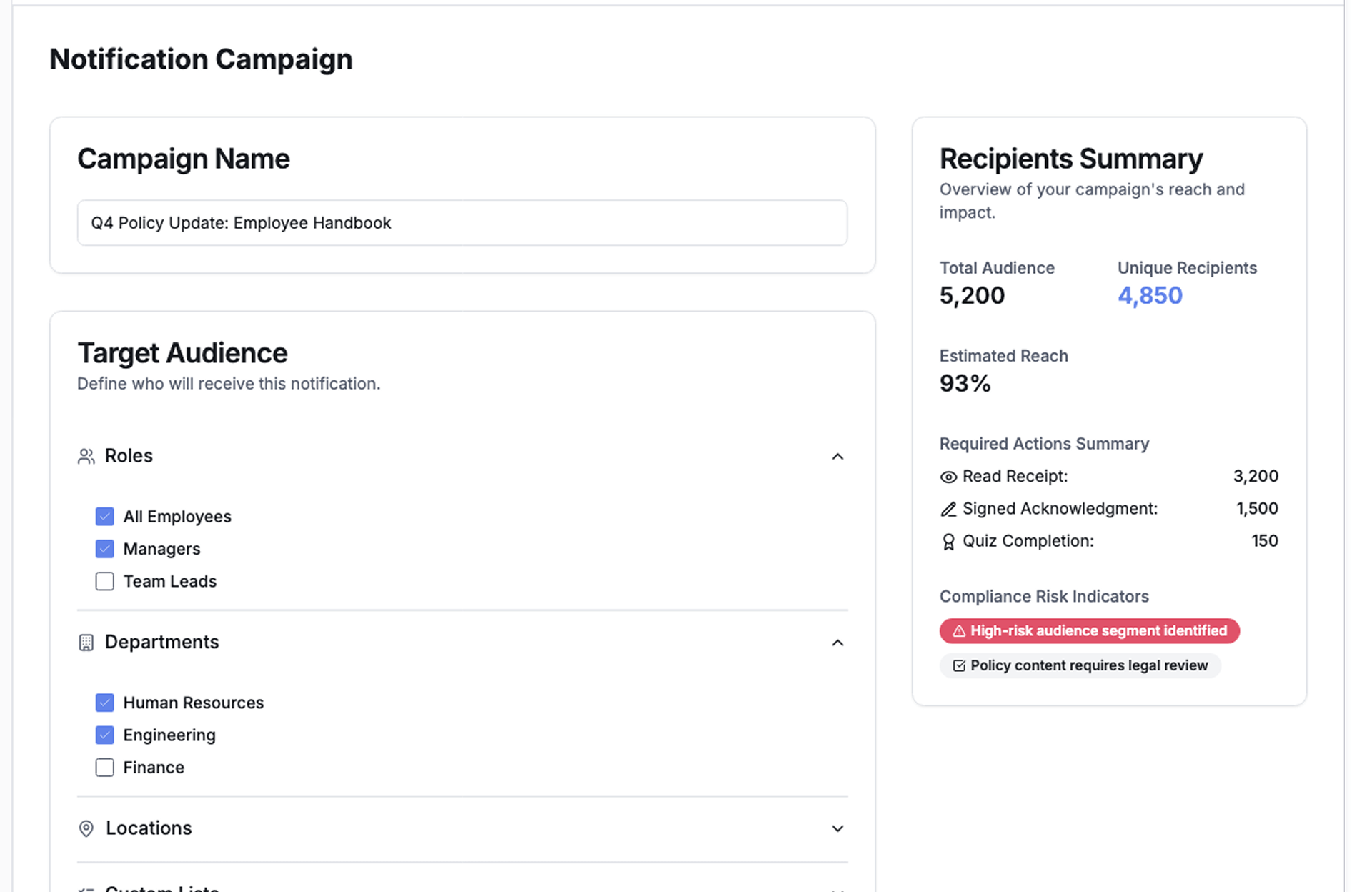The image size is (1372, 892).
Task: Click the Departments building icon
Action: (86, 643)
